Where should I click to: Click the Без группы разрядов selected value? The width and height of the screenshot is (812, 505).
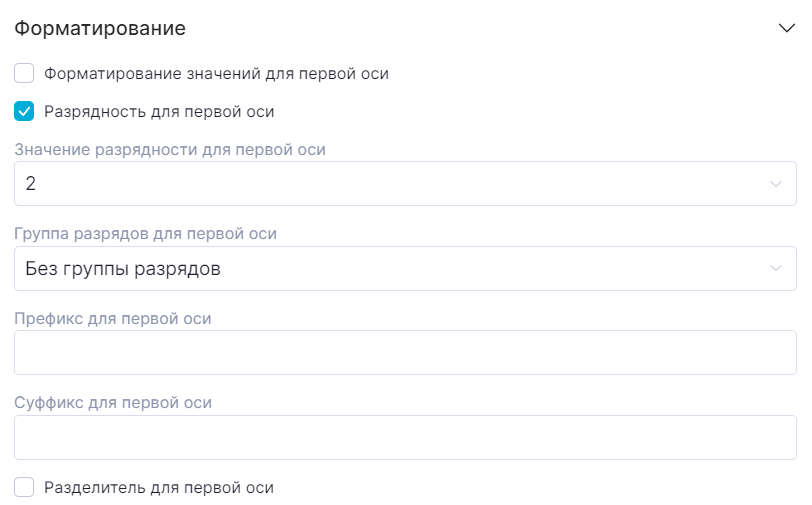(123, 269)
